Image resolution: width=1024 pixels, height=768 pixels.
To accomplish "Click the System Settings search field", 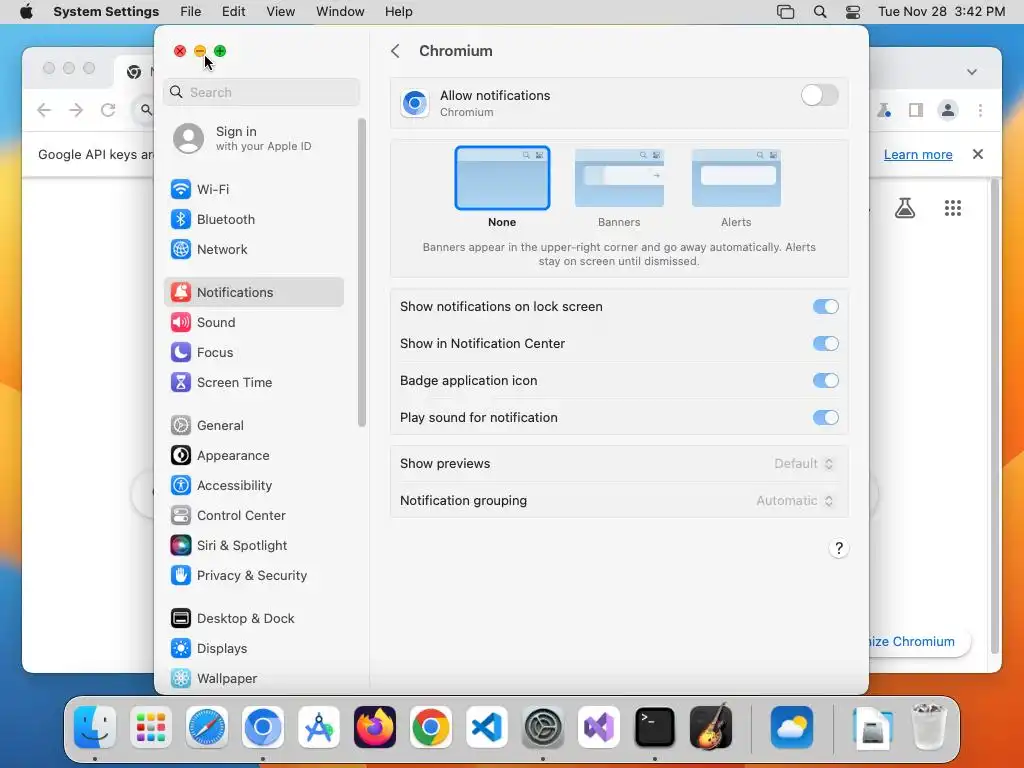I will 261,92.
